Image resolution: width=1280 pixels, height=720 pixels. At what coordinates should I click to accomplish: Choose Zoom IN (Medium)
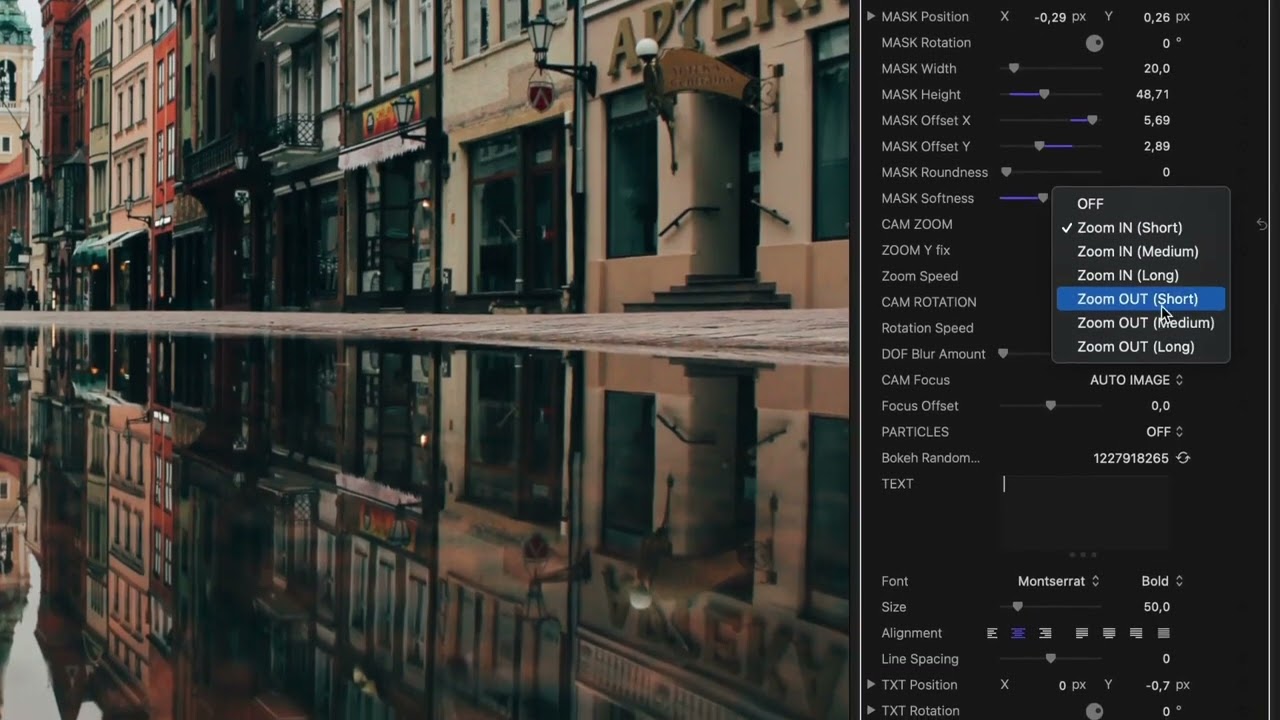(1141, 252)
